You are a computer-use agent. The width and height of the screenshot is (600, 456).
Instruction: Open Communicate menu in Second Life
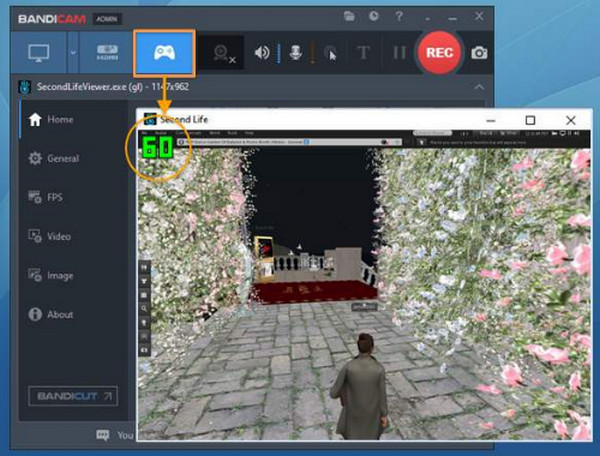(188, 133)
